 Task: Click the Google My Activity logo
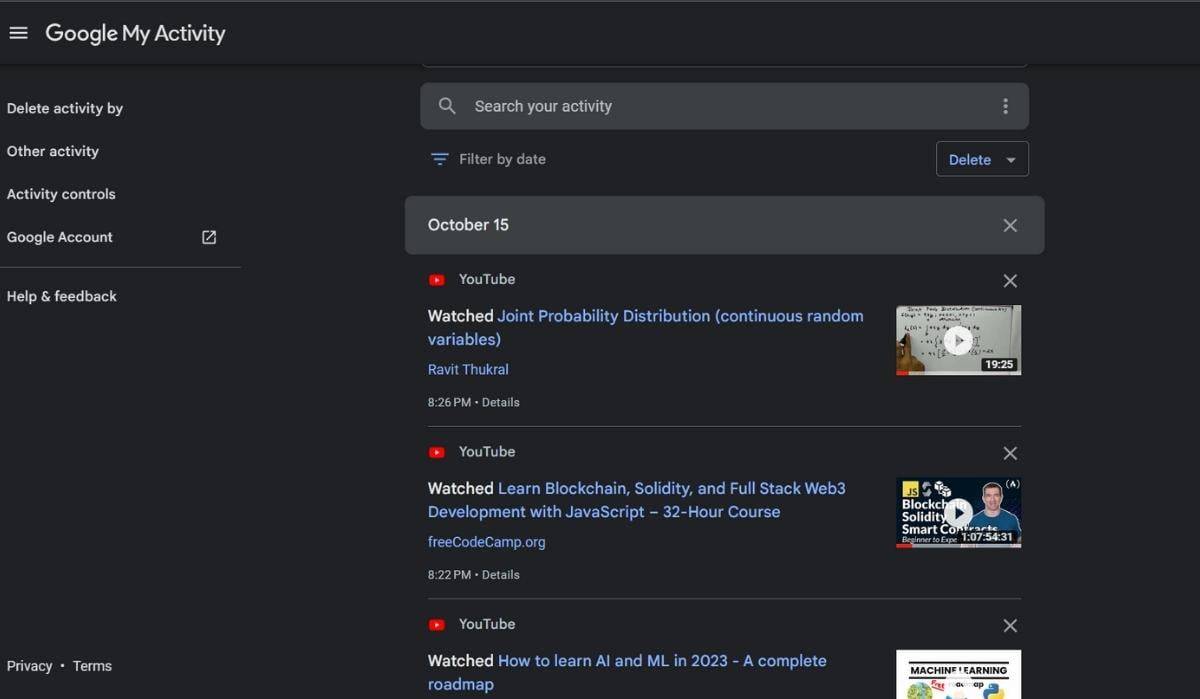pos(135,33)
